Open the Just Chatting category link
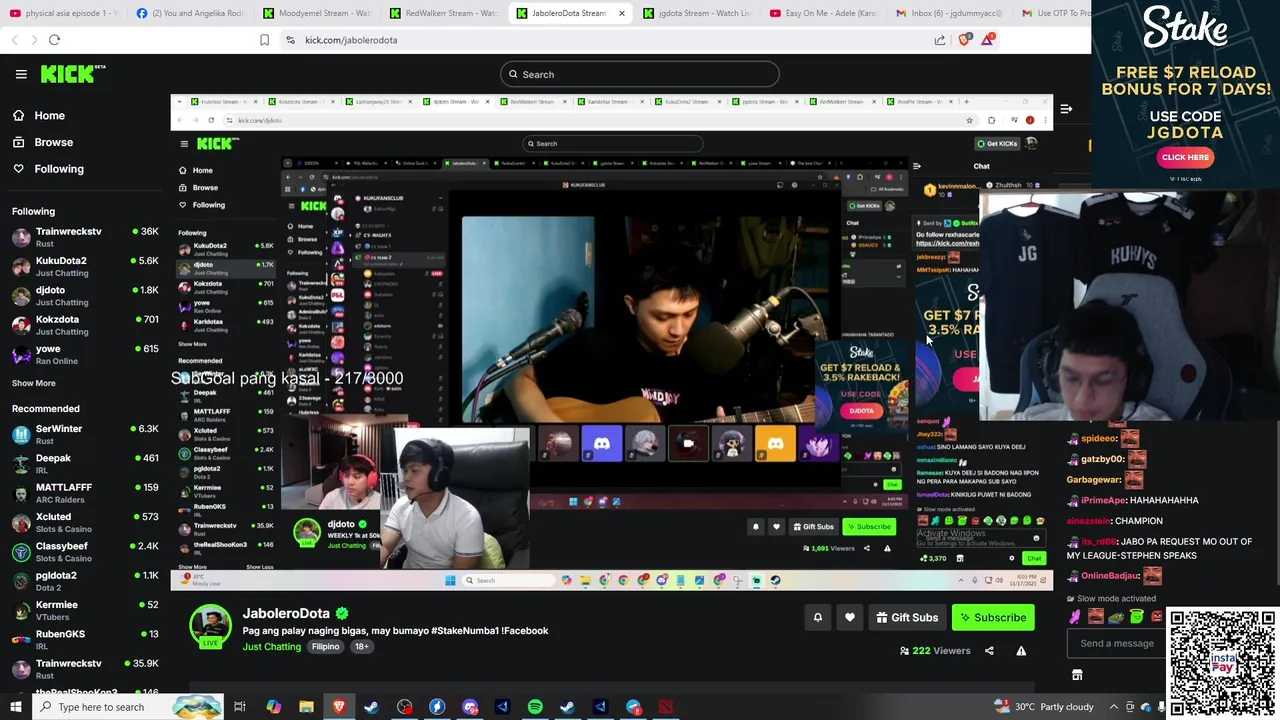 pos(271,647)
